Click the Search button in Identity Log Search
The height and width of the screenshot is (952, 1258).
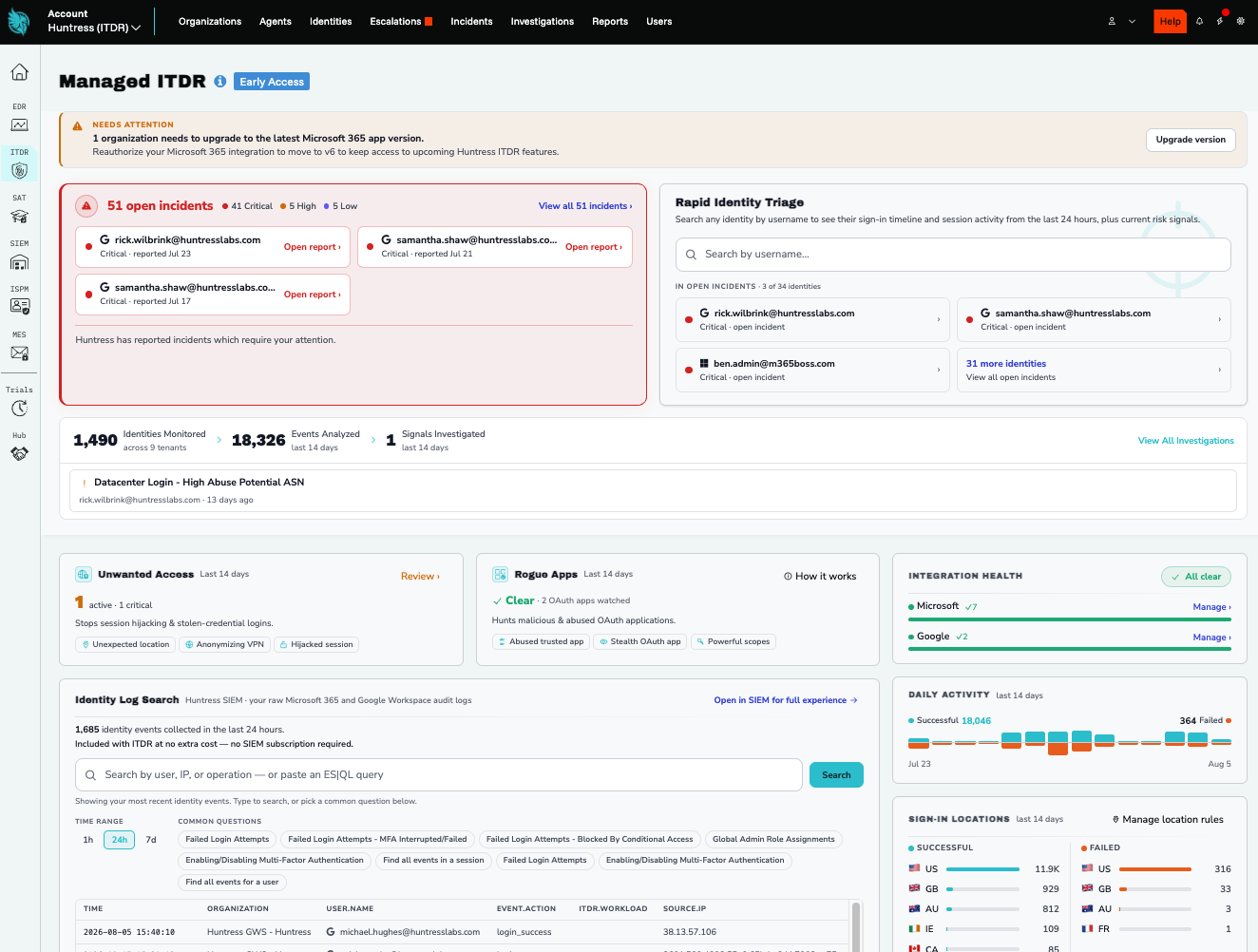[x=836, y=775]
